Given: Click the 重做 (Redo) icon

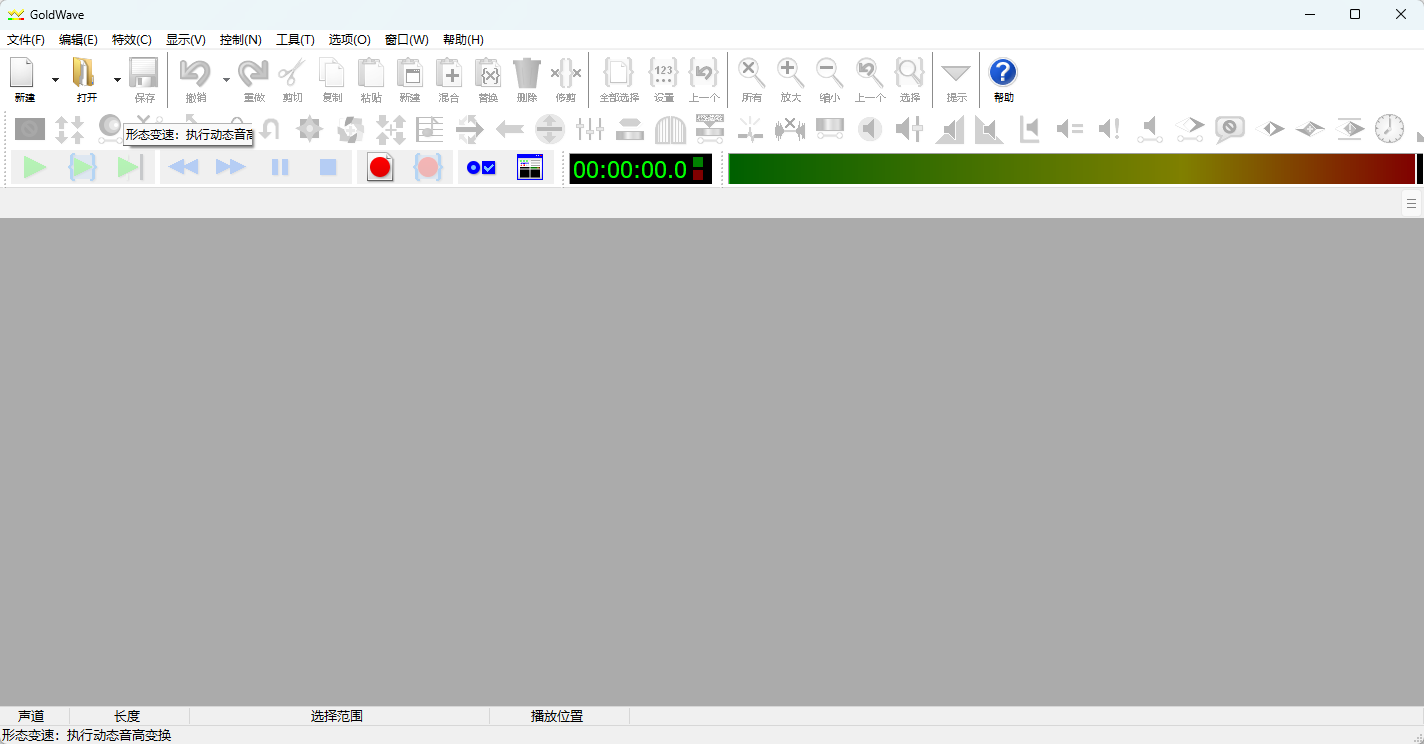Looking at the screenshot, I should 254,79.
